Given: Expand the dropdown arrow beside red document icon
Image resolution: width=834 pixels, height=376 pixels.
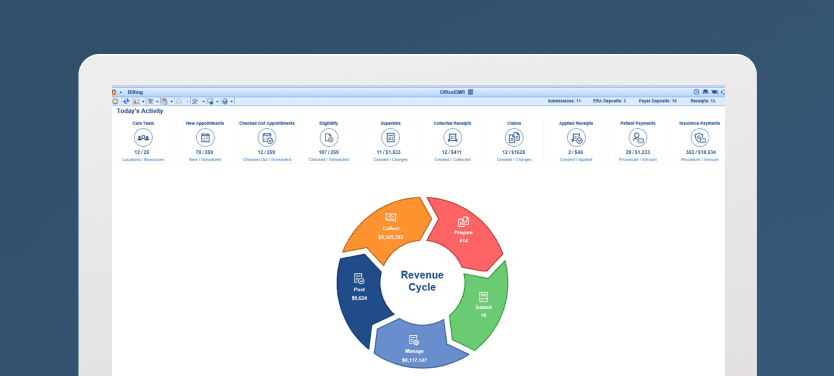Looking at the screenshot, I should pyautogui.click(x=172, y=102).
